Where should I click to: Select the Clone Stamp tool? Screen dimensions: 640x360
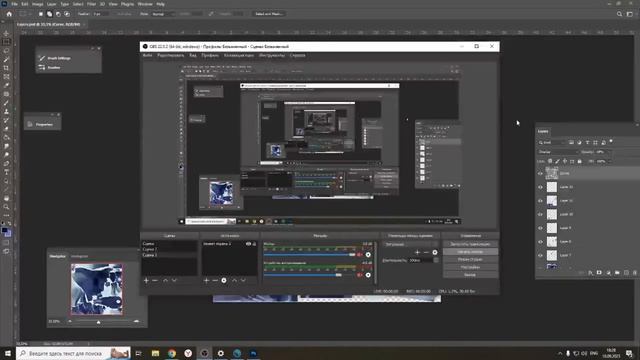click(x=6, y=111)
